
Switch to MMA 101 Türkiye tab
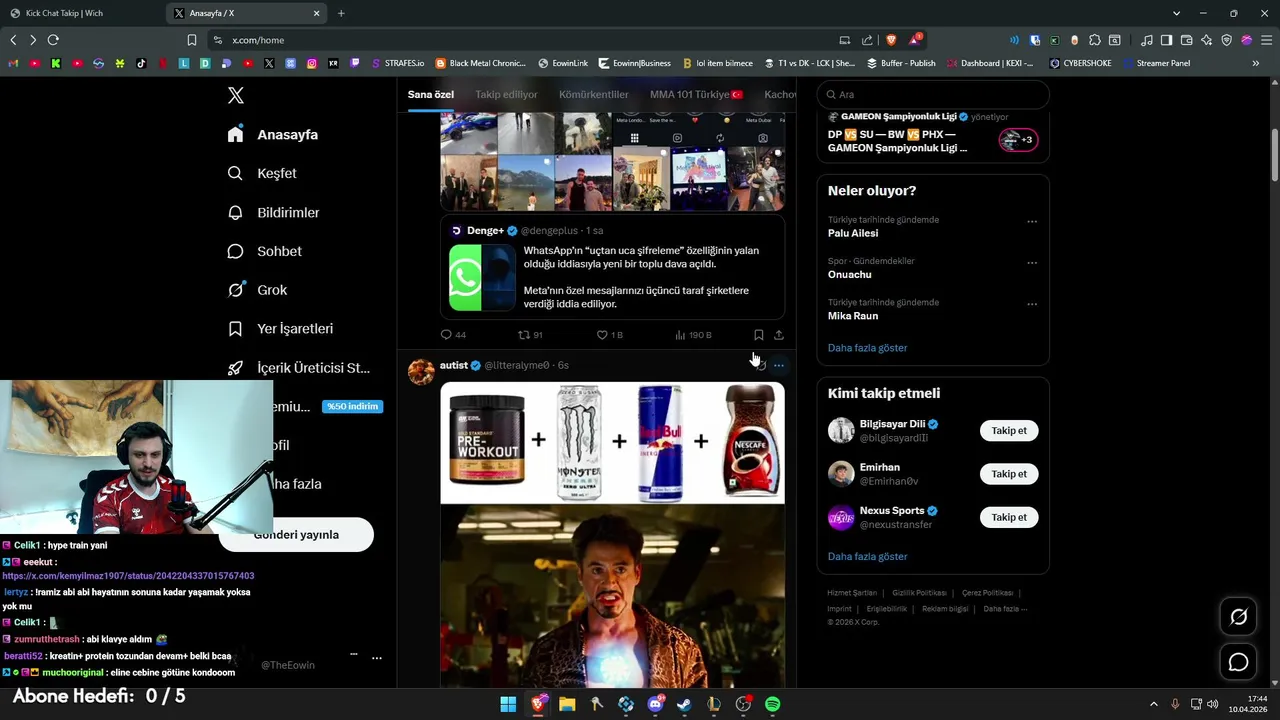696,94
